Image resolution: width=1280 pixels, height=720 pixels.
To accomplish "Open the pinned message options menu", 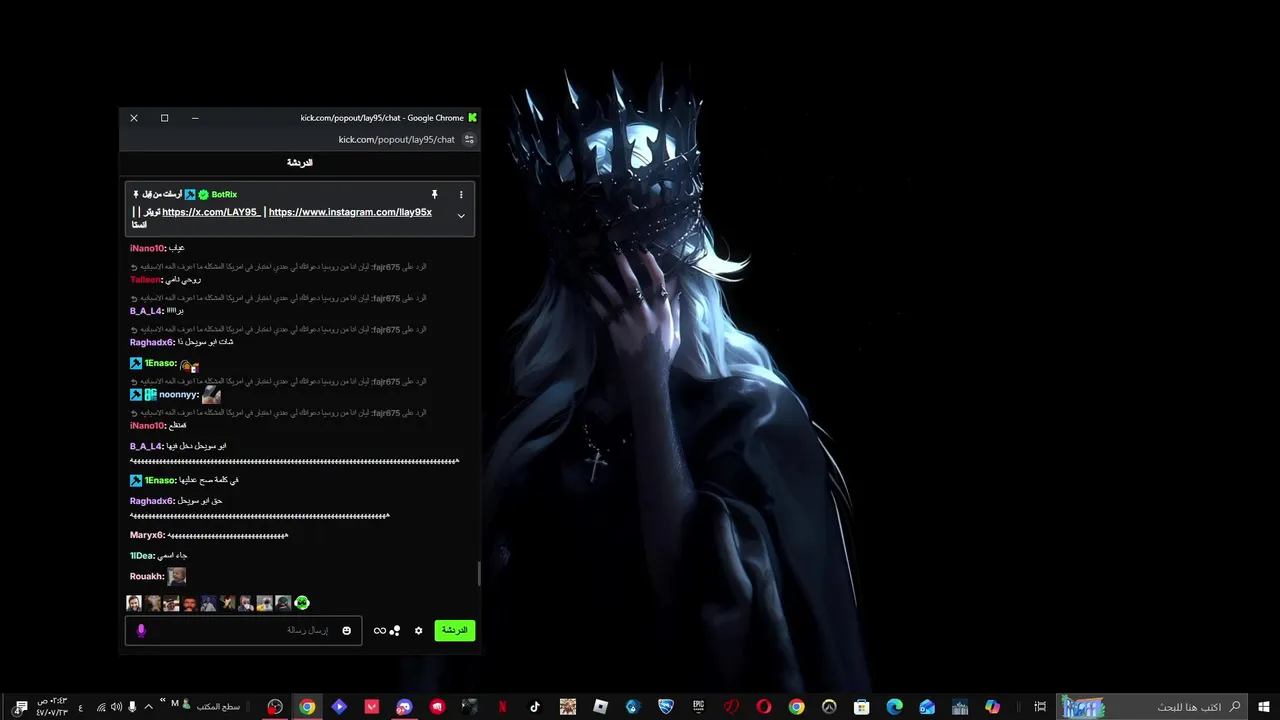I will click(x=461, y=194).
